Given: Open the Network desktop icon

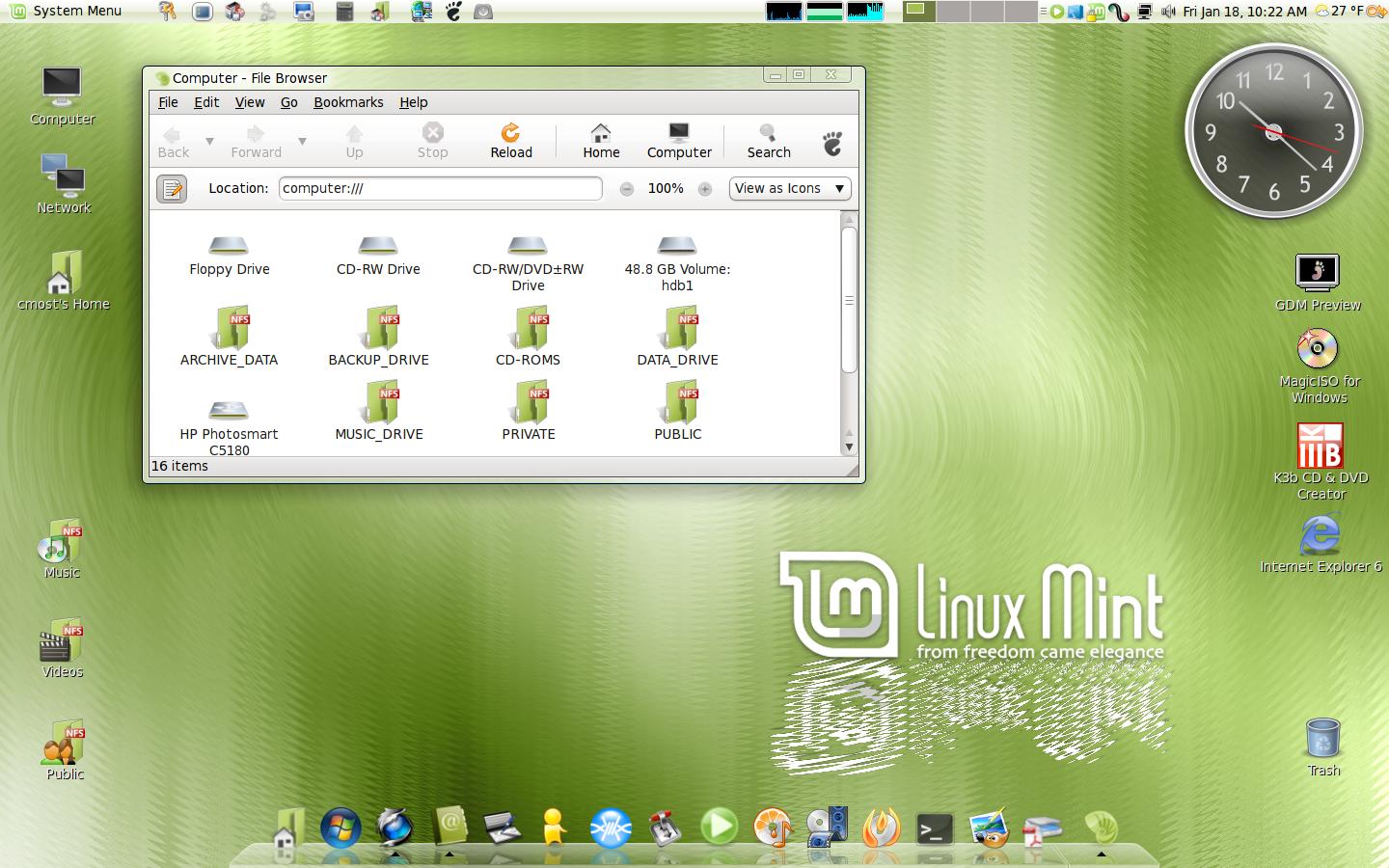Looking at the screenshot, I should click(64, 183).
